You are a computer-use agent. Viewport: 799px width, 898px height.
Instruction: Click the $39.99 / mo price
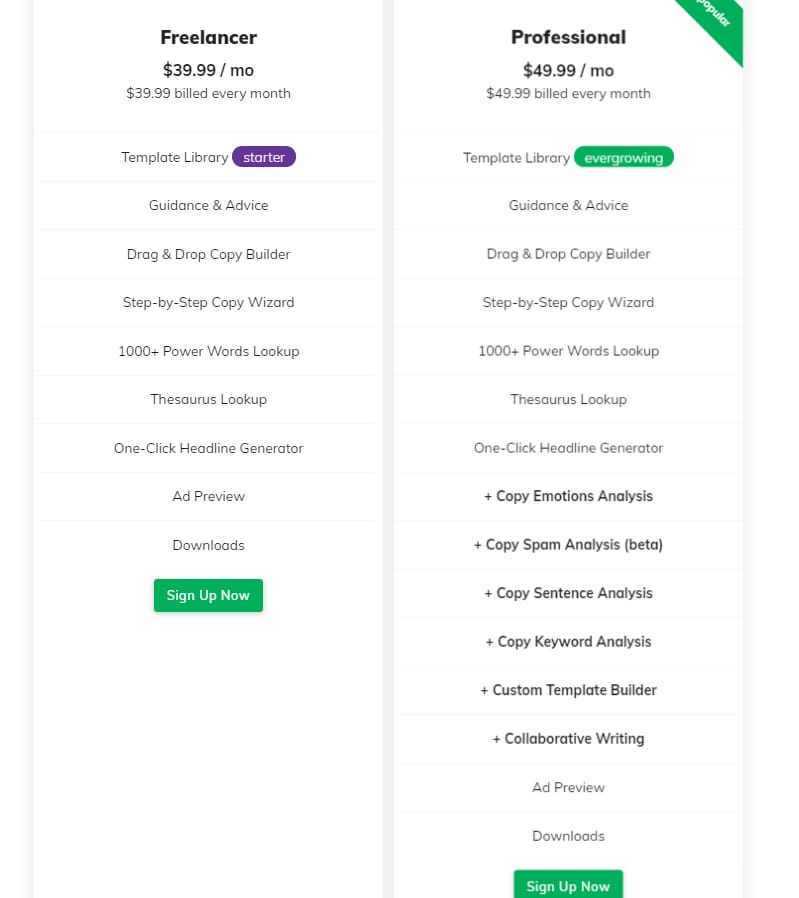(x=208, y=70)
